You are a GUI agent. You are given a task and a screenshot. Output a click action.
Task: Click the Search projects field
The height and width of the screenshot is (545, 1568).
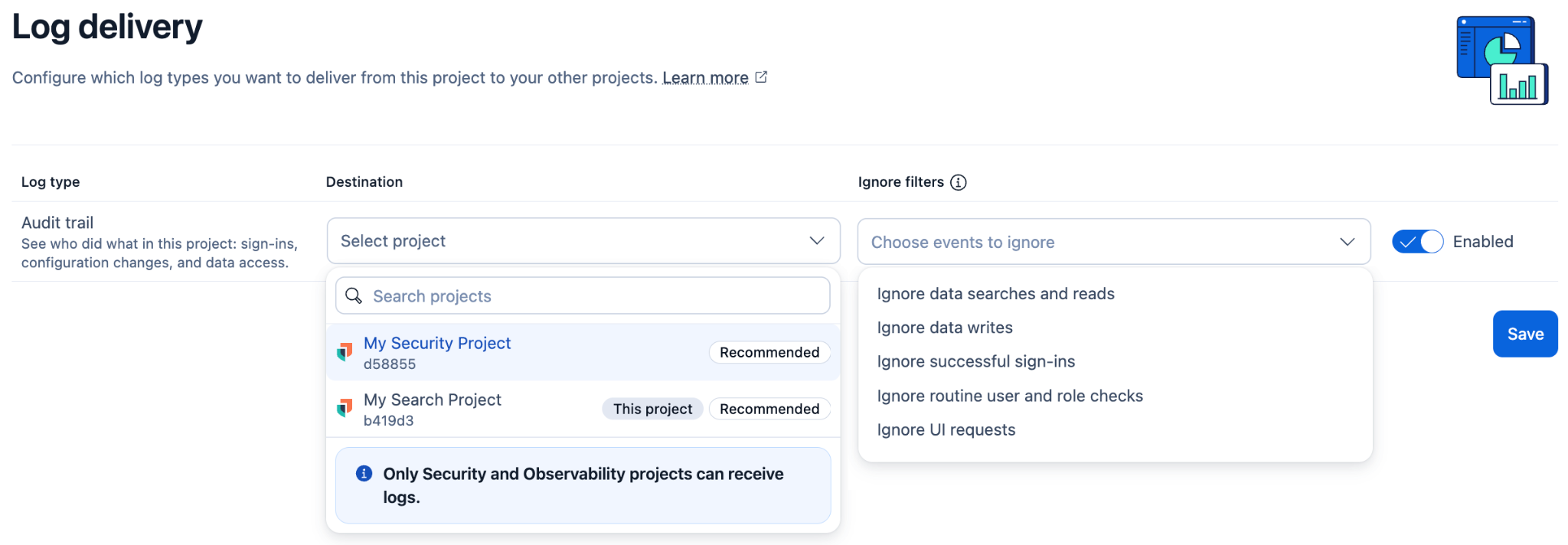point(583,295)
